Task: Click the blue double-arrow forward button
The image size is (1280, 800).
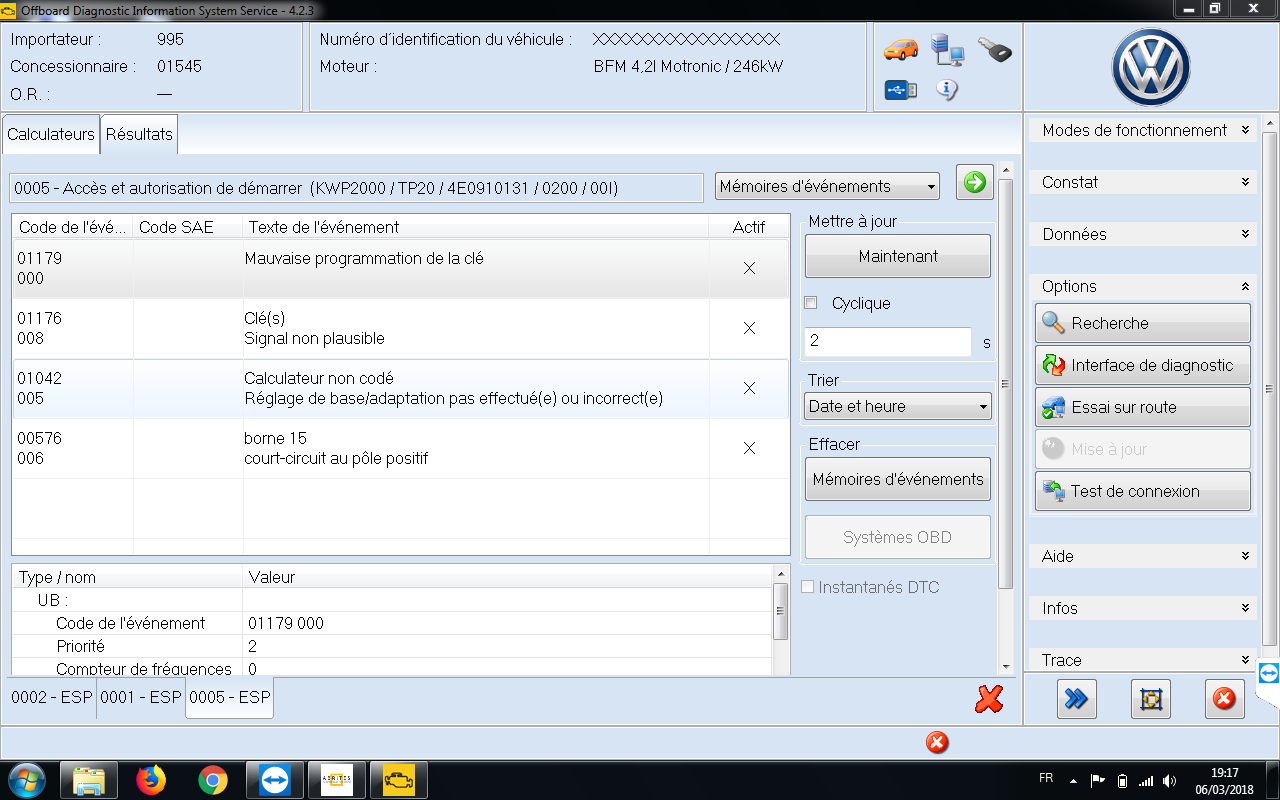Action: (x=1076, y=699)
